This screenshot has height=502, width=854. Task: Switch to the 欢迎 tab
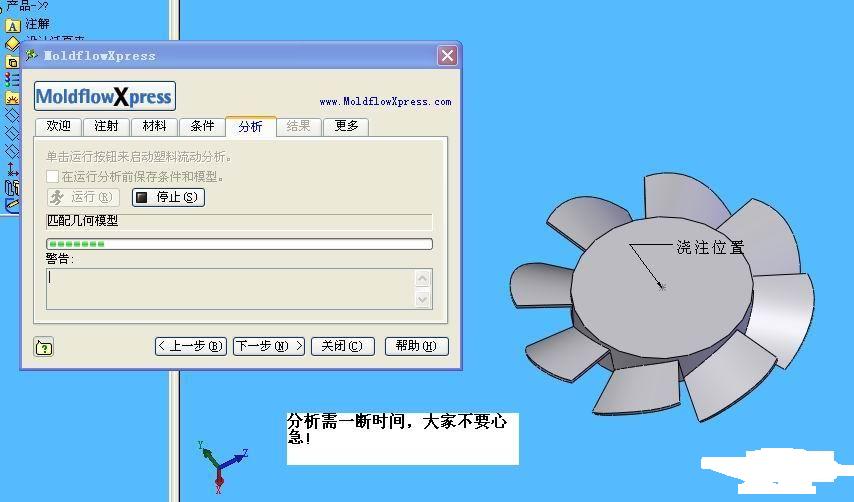[58, 126]
